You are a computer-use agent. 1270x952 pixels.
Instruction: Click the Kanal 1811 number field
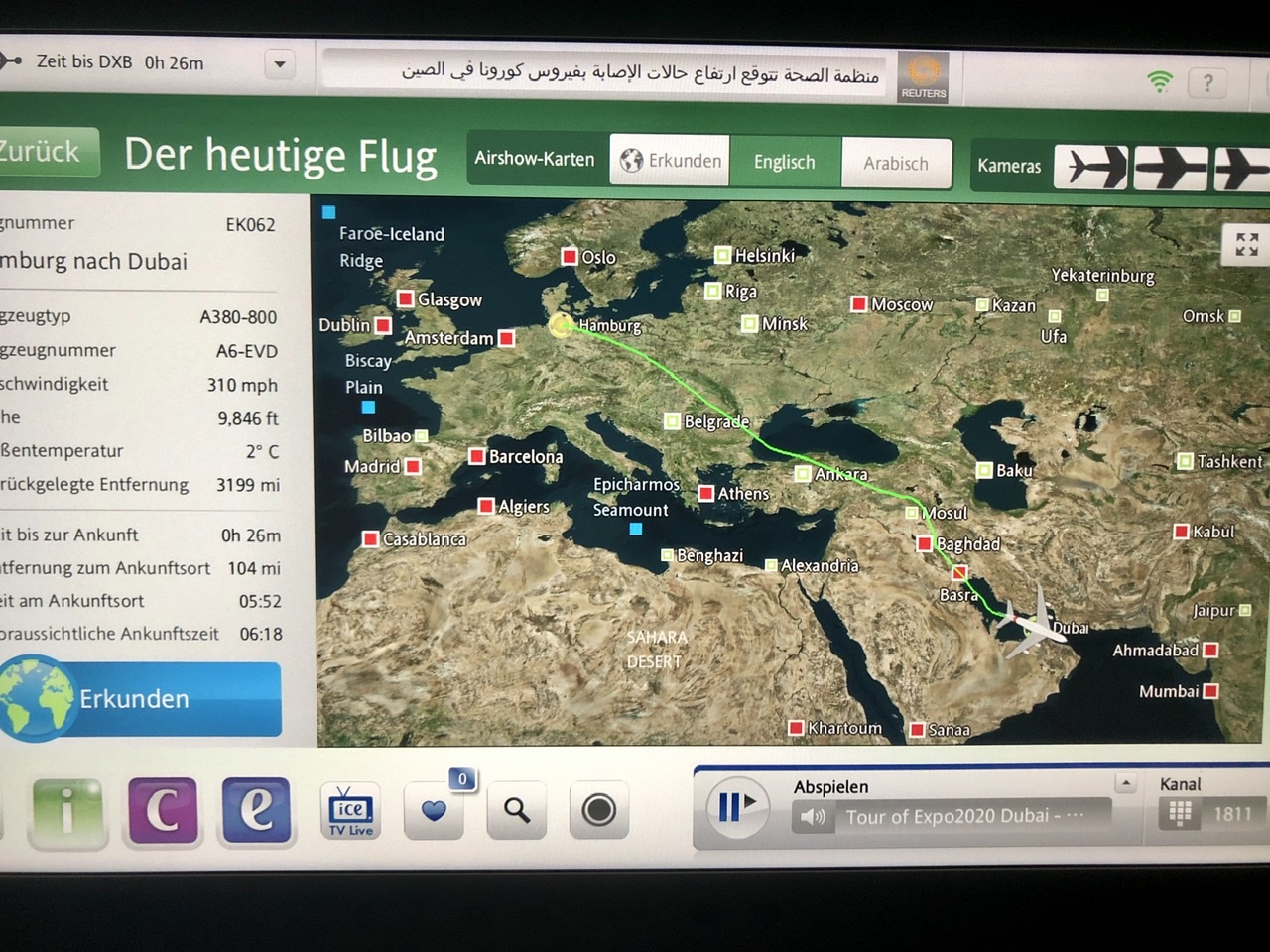tap(1232, 814)
